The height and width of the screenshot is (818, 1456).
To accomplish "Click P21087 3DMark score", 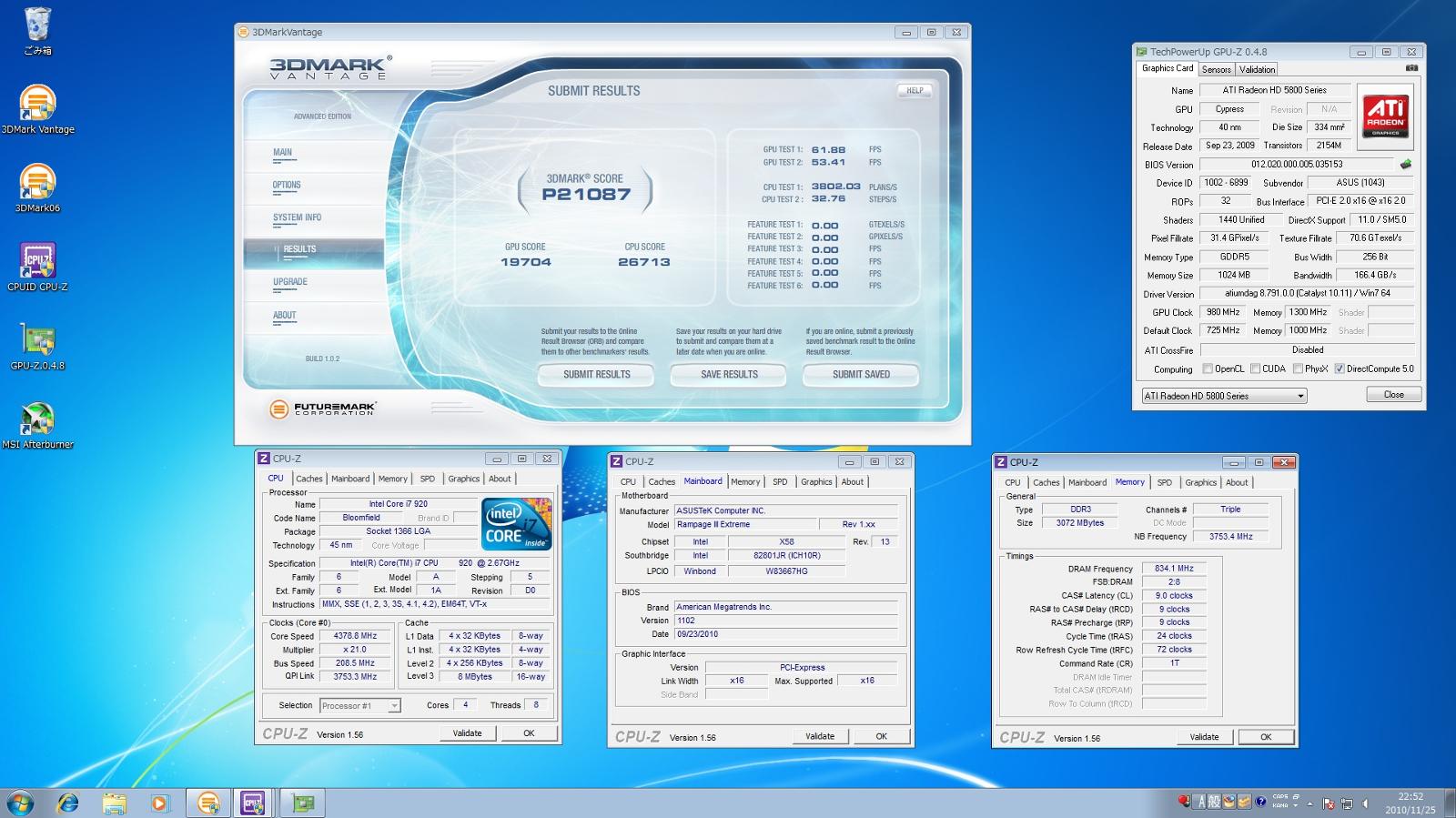I will (x=586, y=194).
